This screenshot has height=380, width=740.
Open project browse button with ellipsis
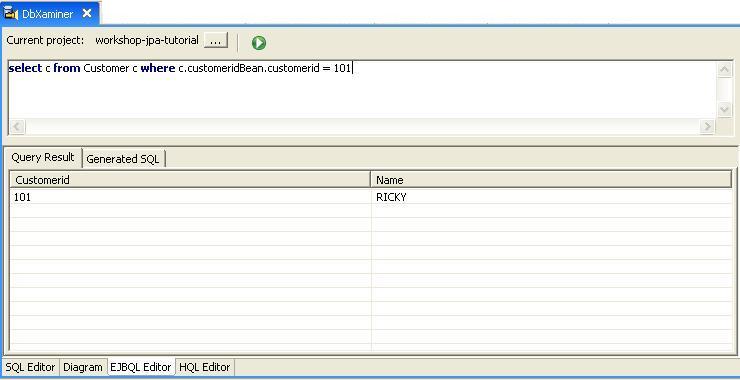pos(216,41)
